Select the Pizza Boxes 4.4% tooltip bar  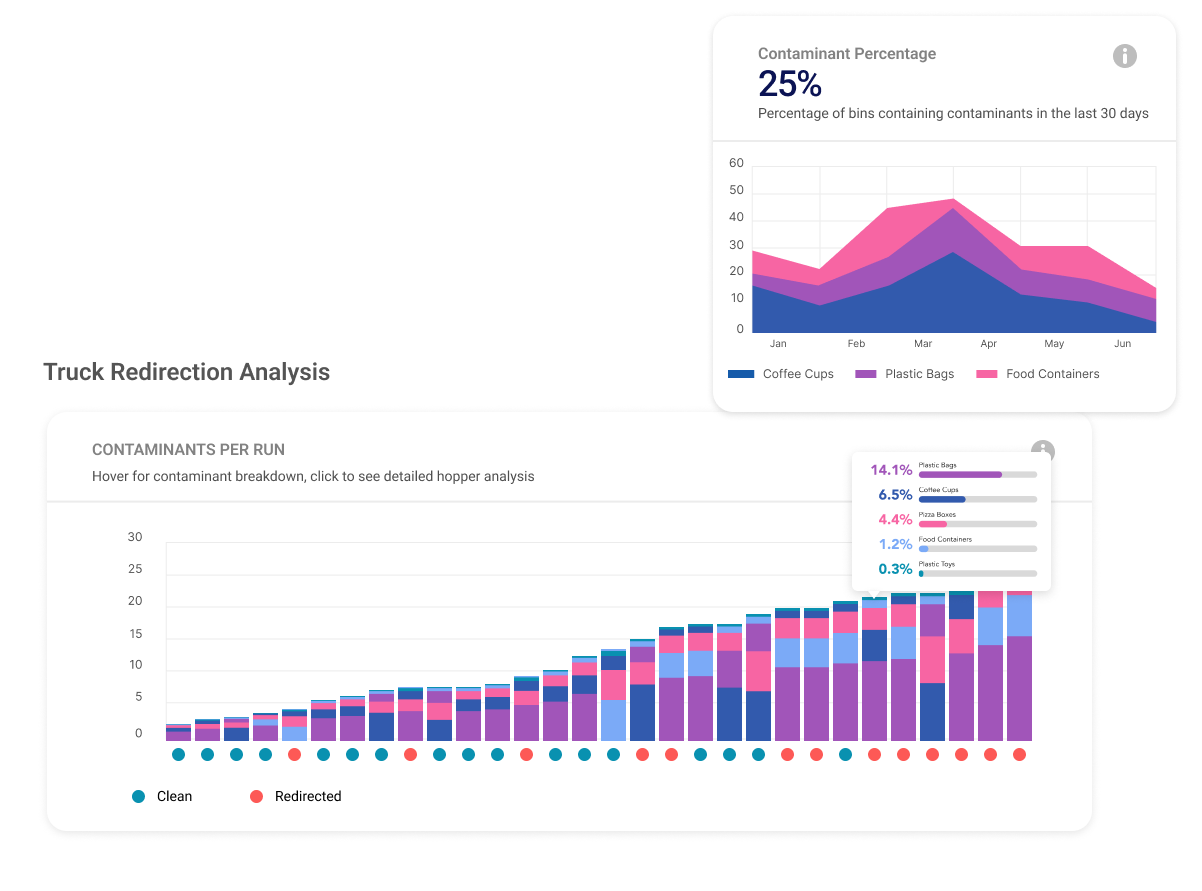point(977,524)
